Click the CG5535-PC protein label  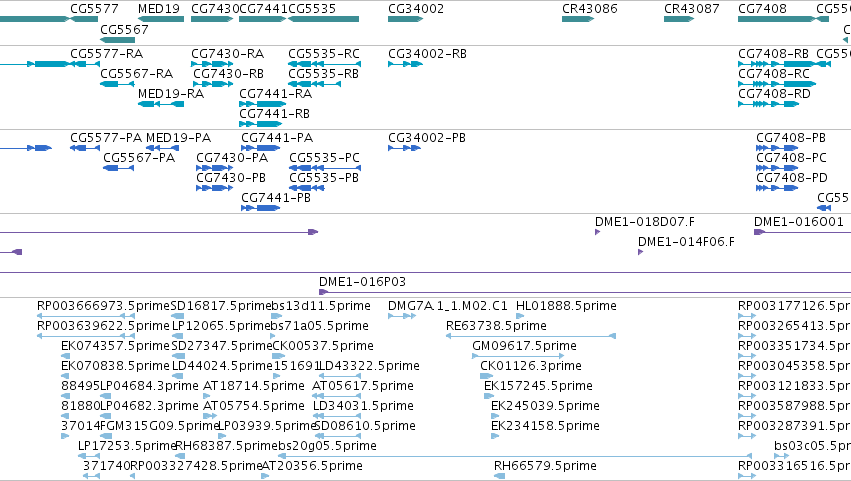(325, 157)
